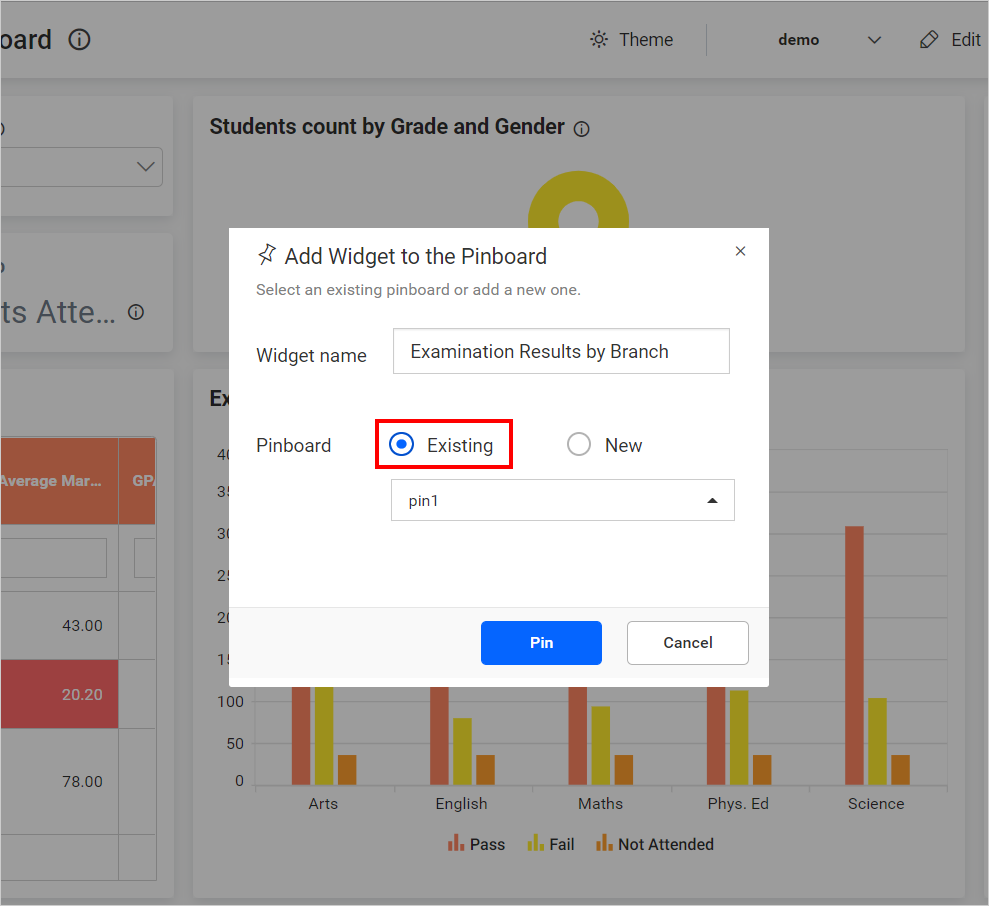Click the pin icon in the dialog header
This screenshot has height=906, width=989.
click(267, 255)
